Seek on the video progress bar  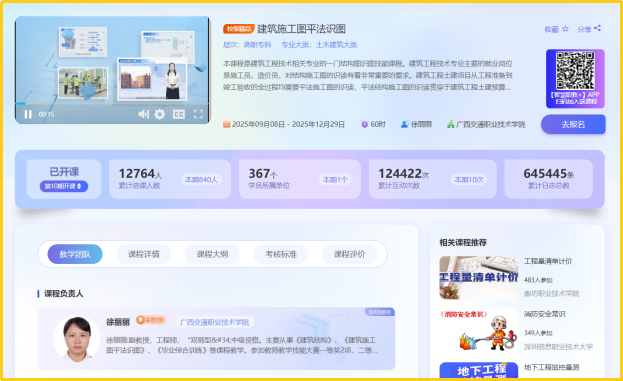(112, 104)
